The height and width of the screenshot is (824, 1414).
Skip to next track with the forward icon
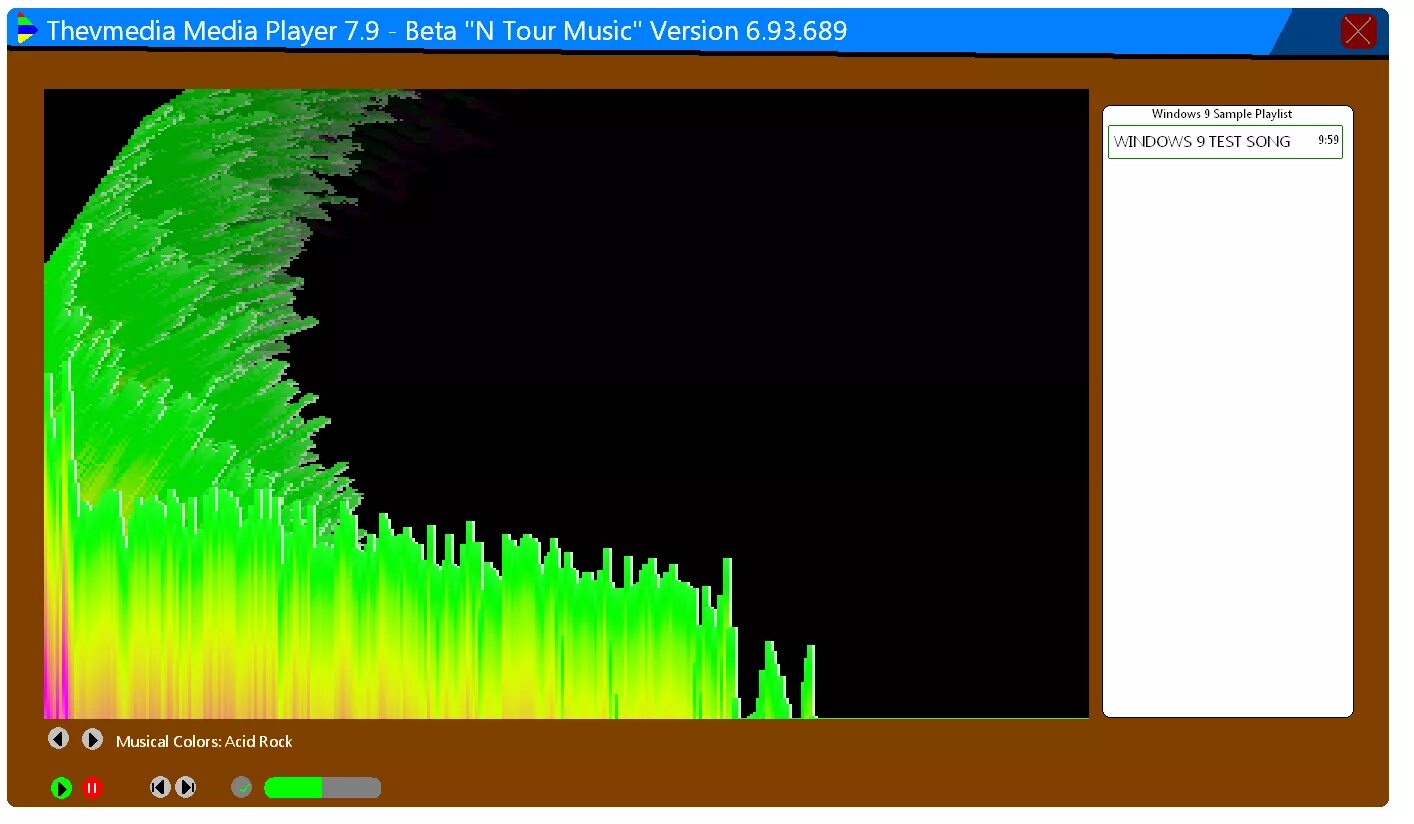[x=186, y=787]
